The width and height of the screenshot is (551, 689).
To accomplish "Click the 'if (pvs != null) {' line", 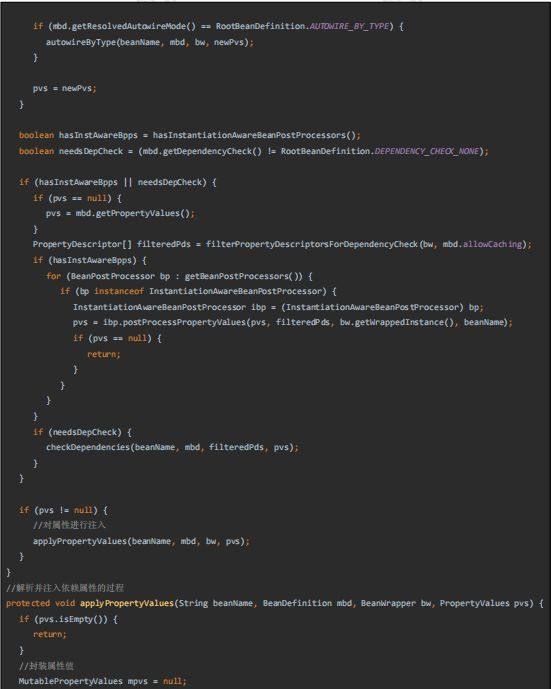I will point(63,510).
